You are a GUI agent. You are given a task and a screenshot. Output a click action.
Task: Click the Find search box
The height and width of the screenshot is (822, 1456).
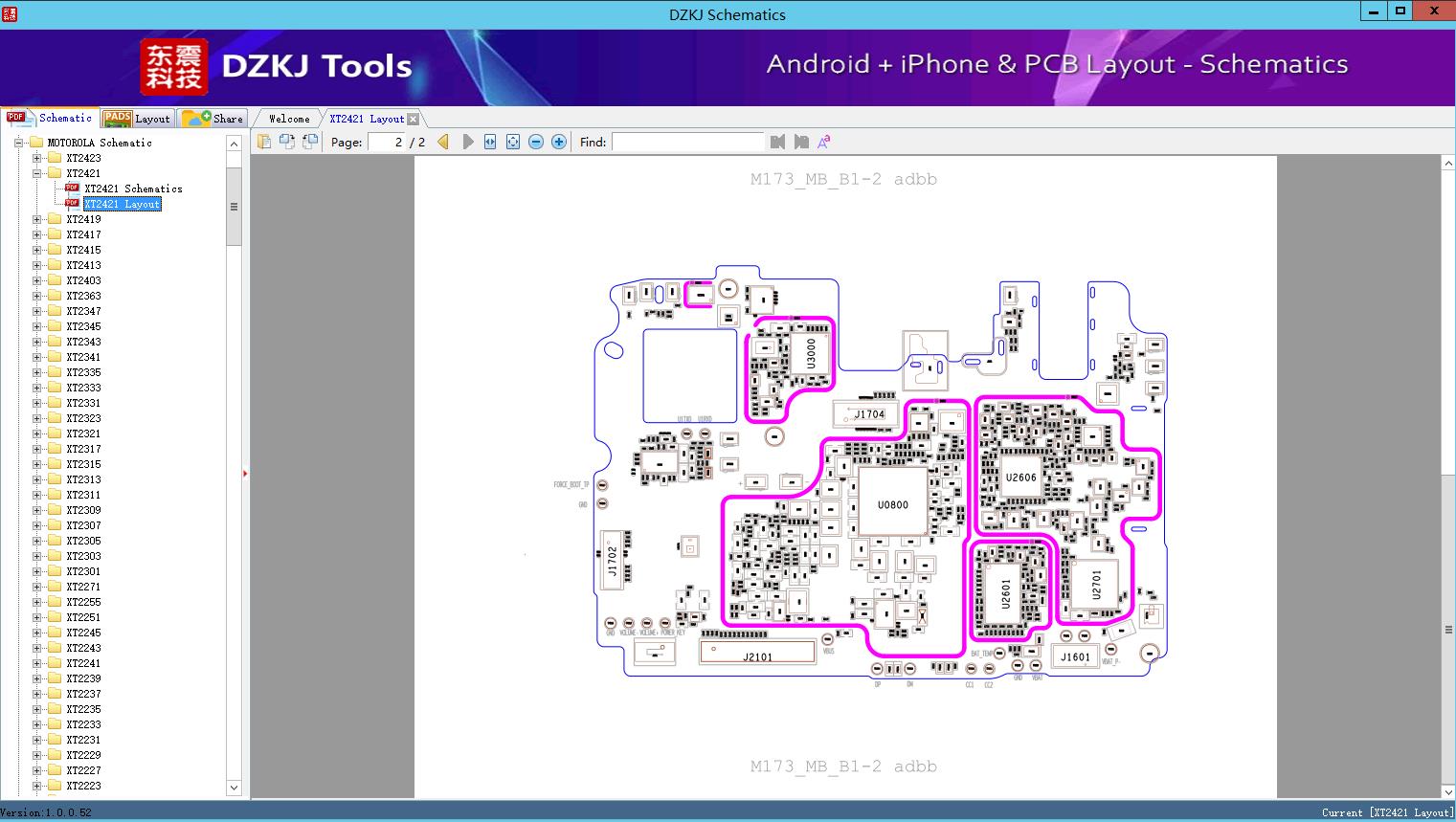pyautogui.click(x=687, y=142)
